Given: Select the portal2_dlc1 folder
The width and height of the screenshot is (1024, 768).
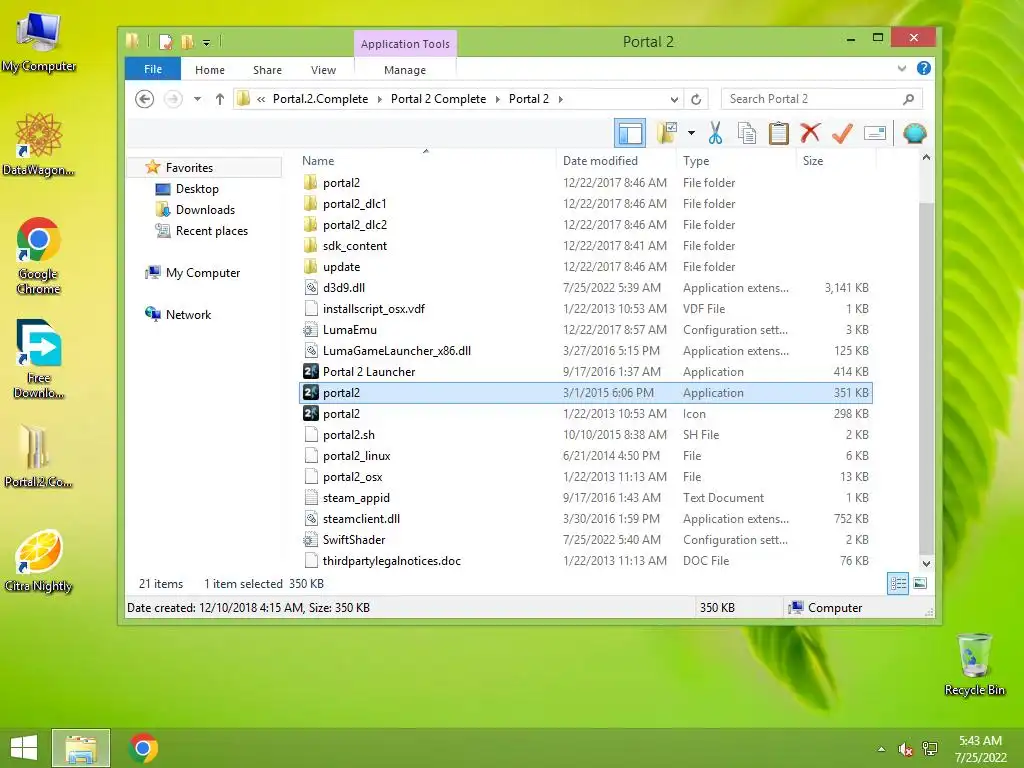Looking at the screenshot, I should pos(586,204).
